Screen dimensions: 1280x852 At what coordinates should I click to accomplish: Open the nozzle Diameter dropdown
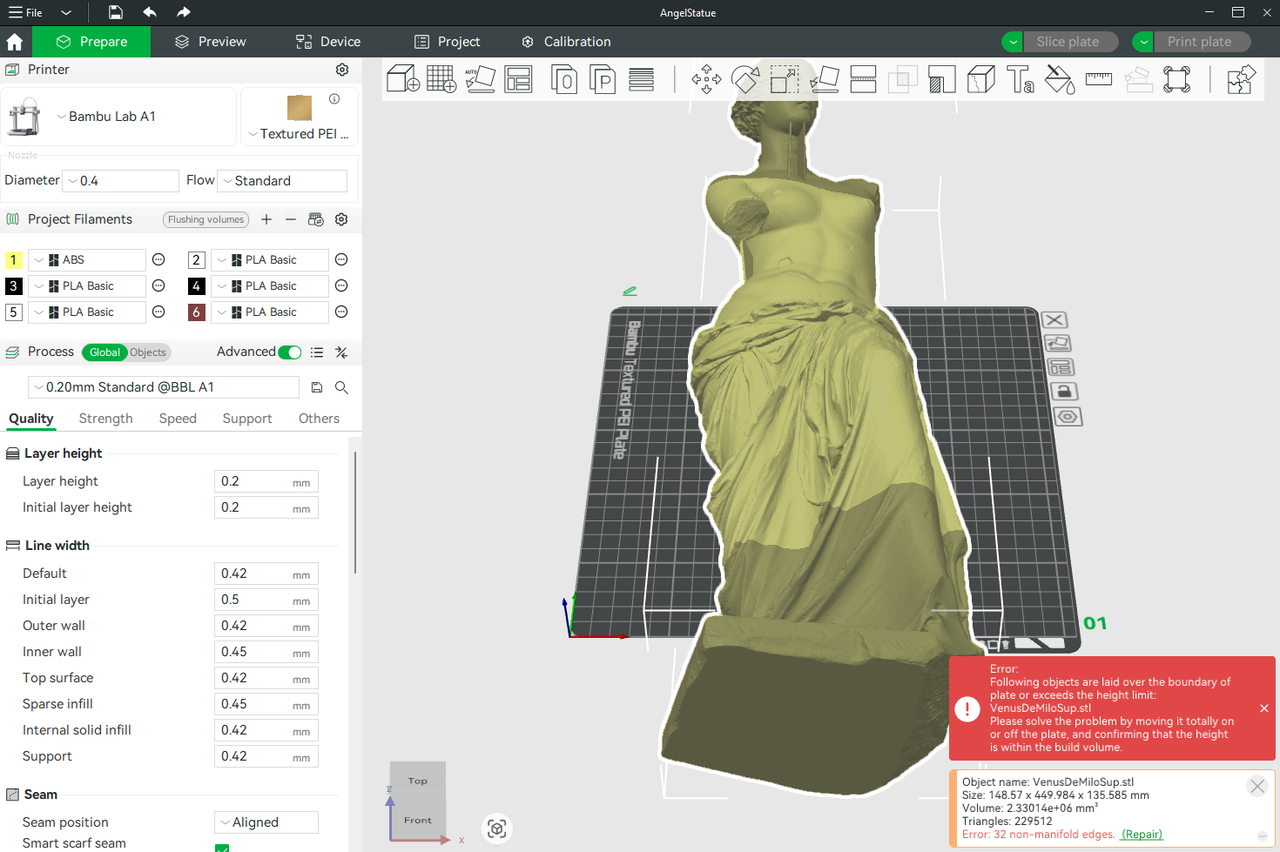[x=120, y=181]
